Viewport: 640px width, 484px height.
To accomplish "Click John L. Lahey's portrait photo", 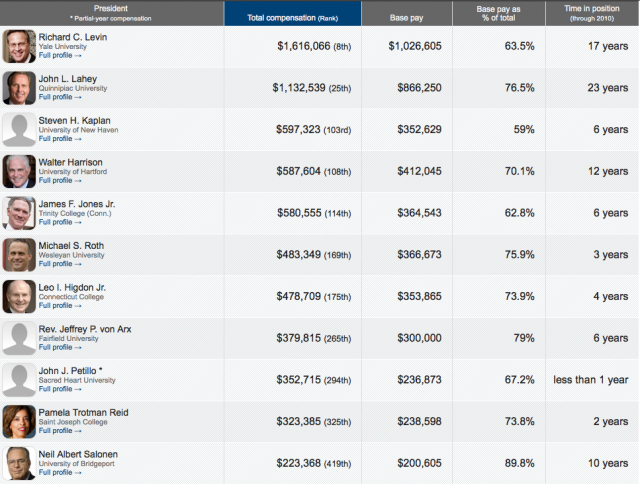I will point(19,88).
